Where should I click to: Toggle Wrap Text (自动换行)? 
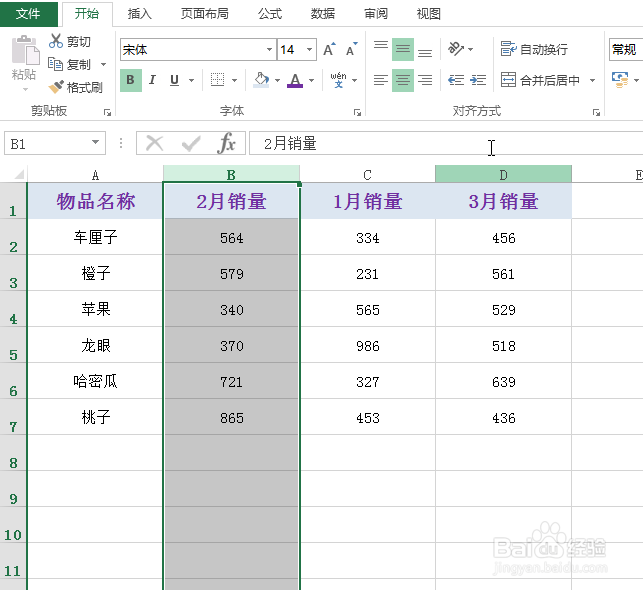click(x=534, y=49)
